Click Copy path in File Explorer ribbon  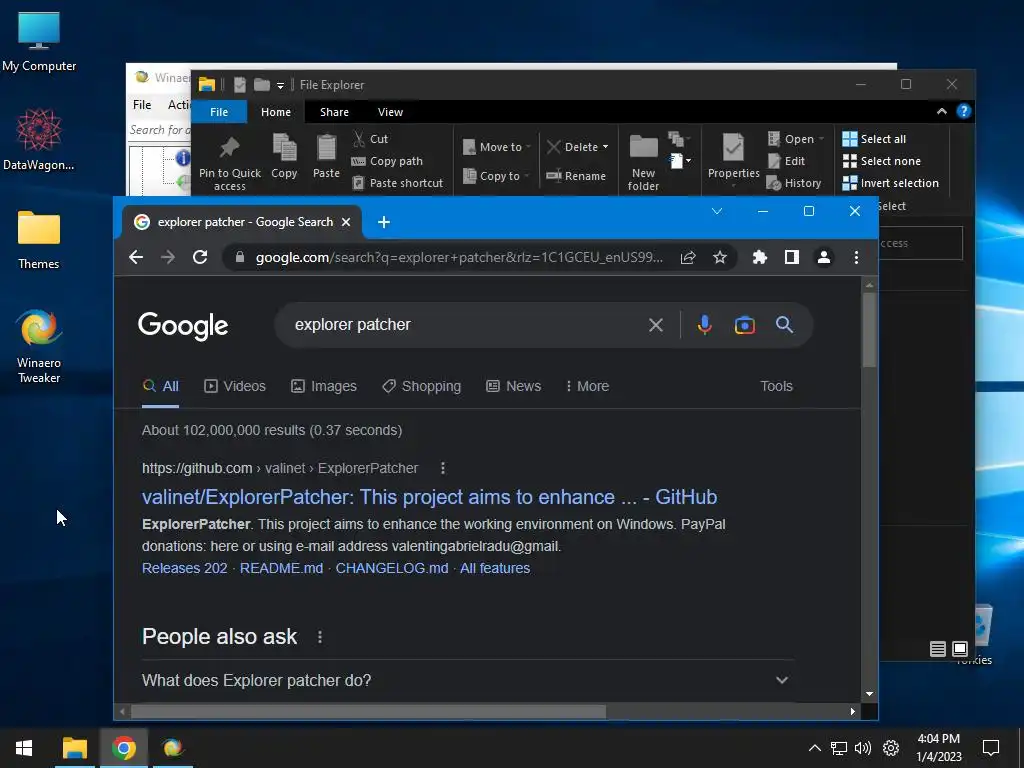coord(387,161)
